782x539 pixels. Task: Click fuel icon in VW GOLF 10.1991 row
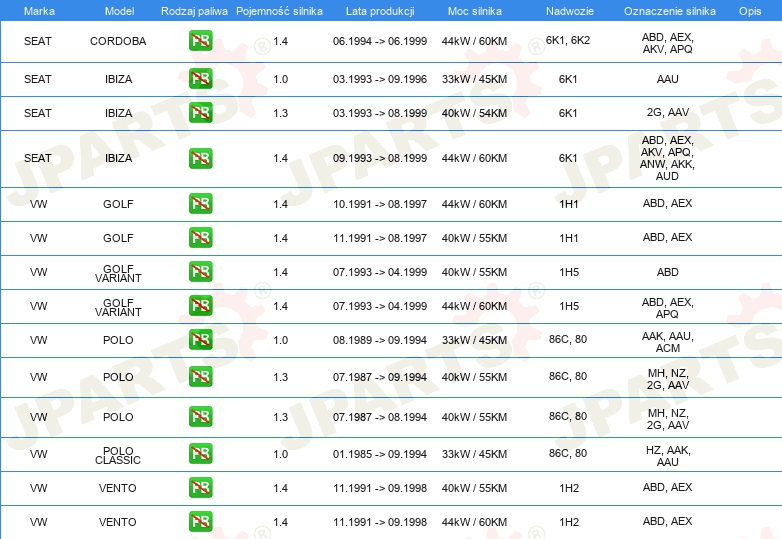point(200,203)
